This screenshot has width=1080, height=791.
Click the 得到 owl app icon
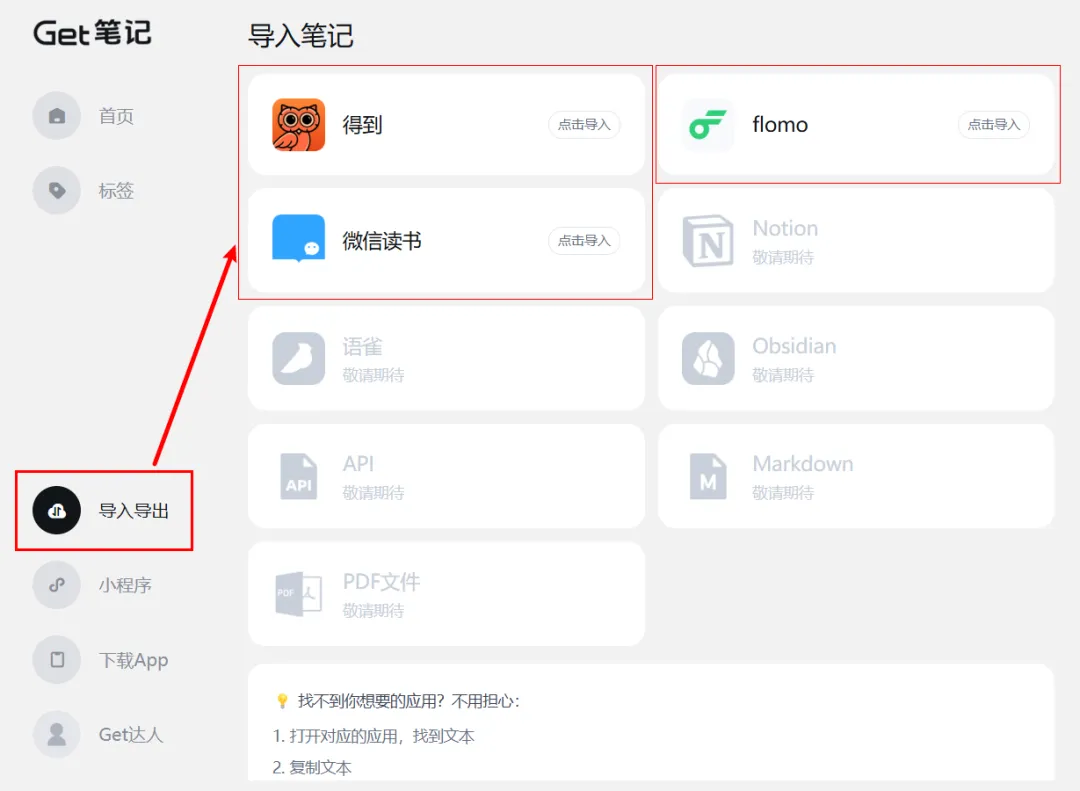pyautogui.click(x=298, y=125)
